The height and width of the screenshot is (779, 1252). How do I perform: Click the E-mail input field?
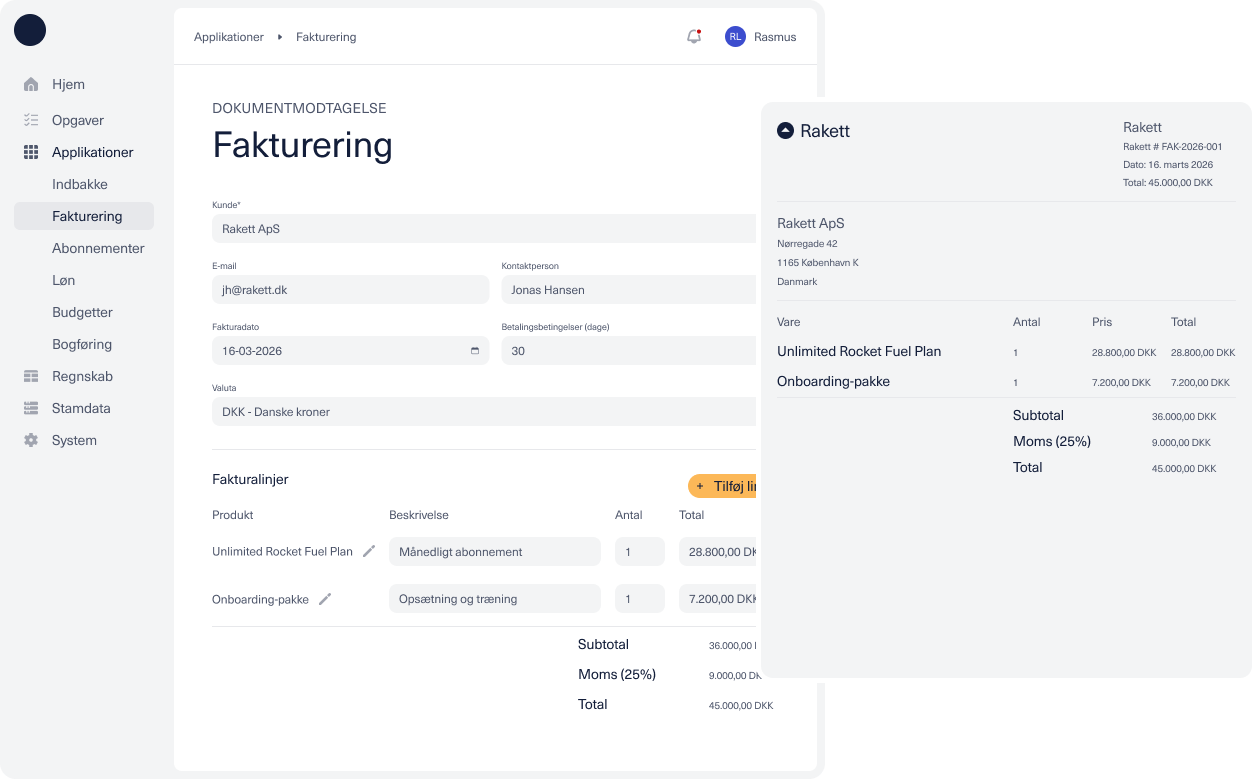[350, 290]
